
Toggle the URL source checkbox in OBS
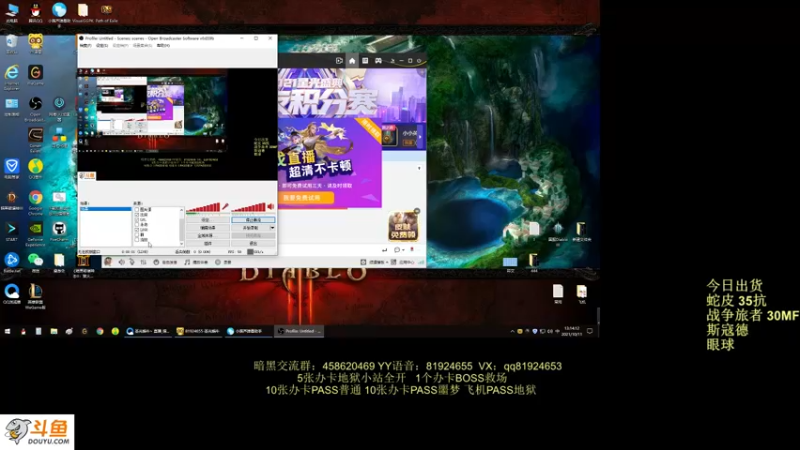[x=137, y=220]
